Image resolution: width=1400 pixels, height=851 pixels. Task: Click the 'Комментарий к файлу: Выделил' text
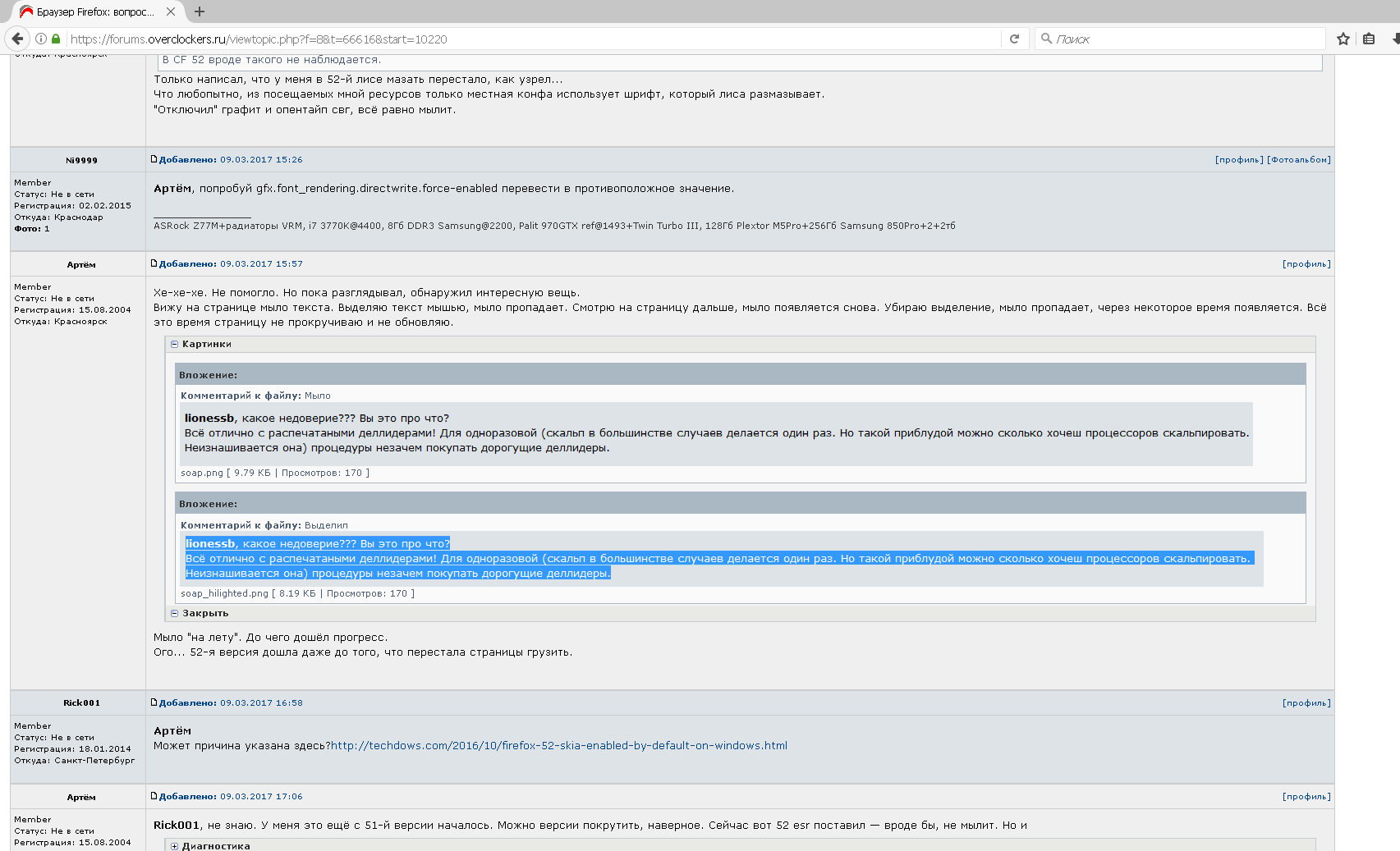tap(264, 526)
